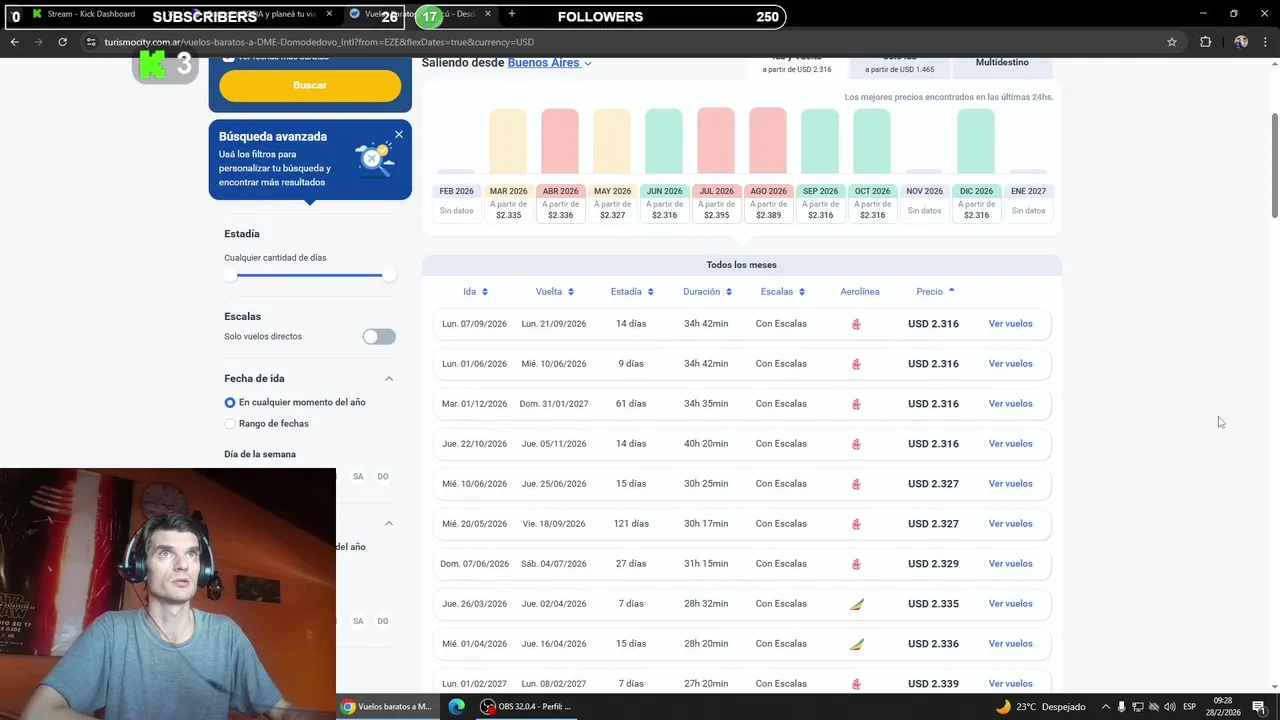
Task: Show hidden tray icons with the up chevron
Action: pyautogui.click(x=1104, y=707)
